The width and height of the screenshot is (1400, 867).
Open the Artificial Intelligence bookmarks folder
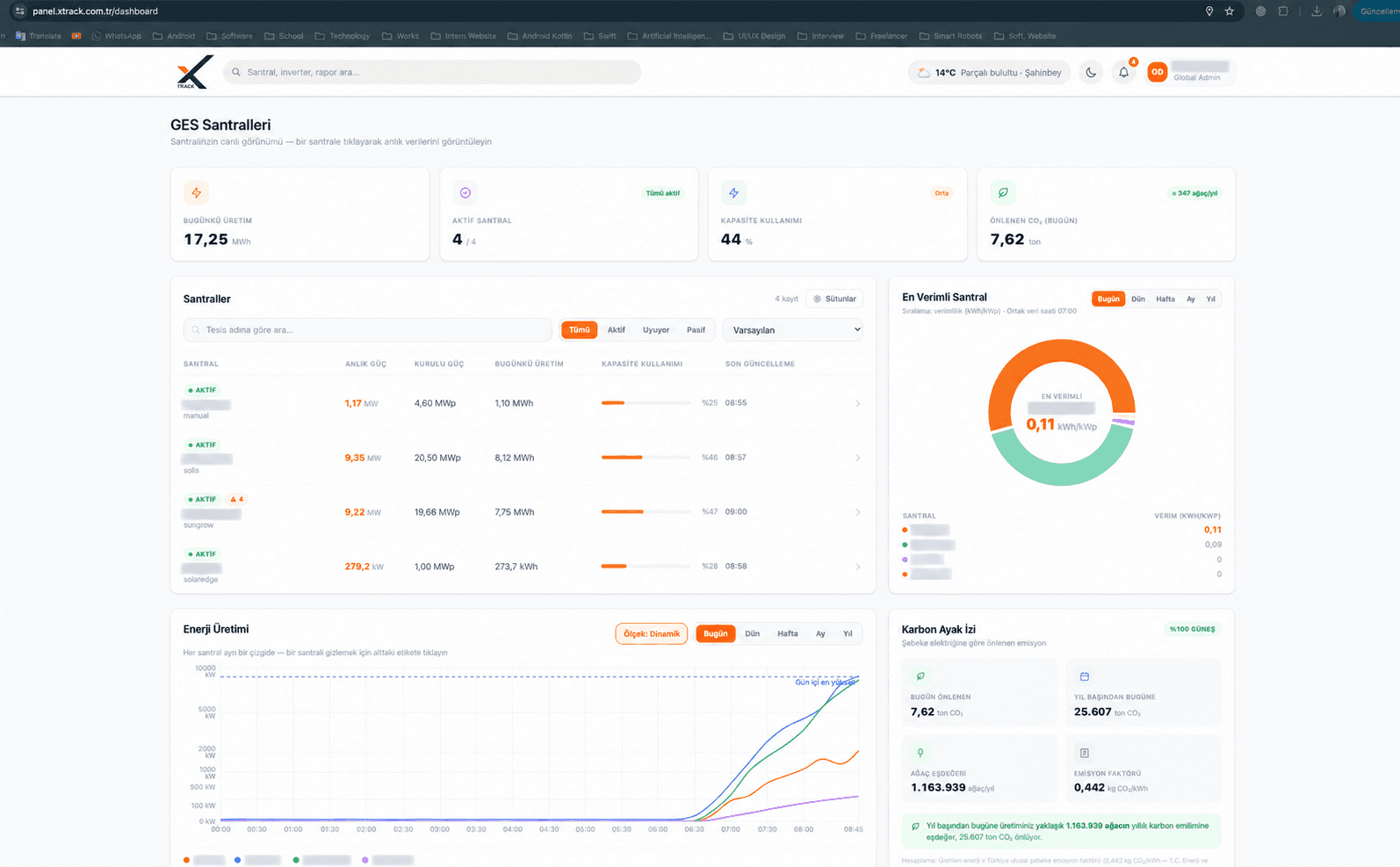coord(669,36)
